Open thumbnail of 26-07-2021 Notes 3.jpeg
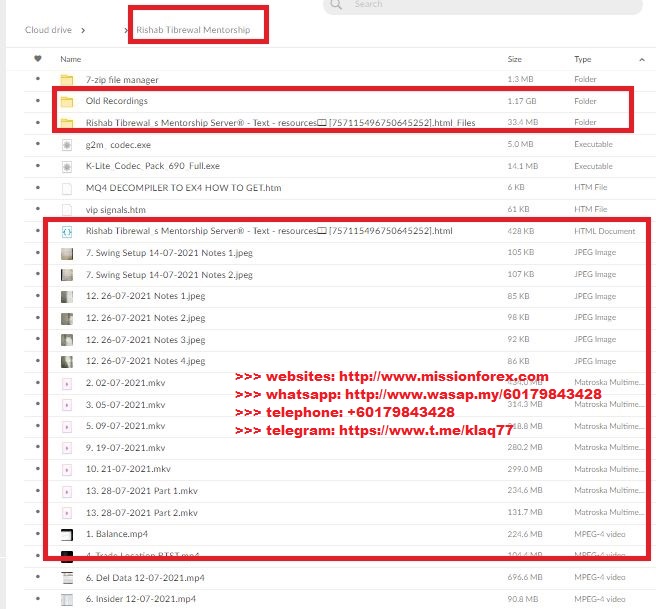 [x=67, y=340]
